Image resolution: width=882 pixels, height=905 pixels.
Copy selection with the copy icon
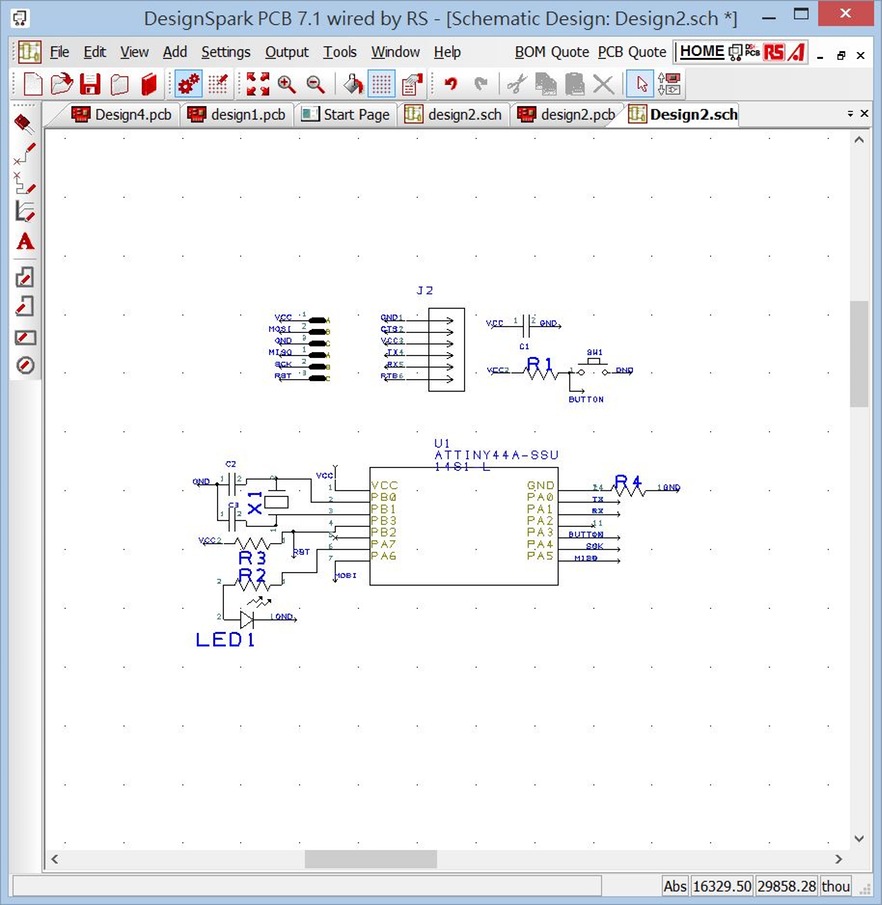pyautogui.click(x=545, y=84)
